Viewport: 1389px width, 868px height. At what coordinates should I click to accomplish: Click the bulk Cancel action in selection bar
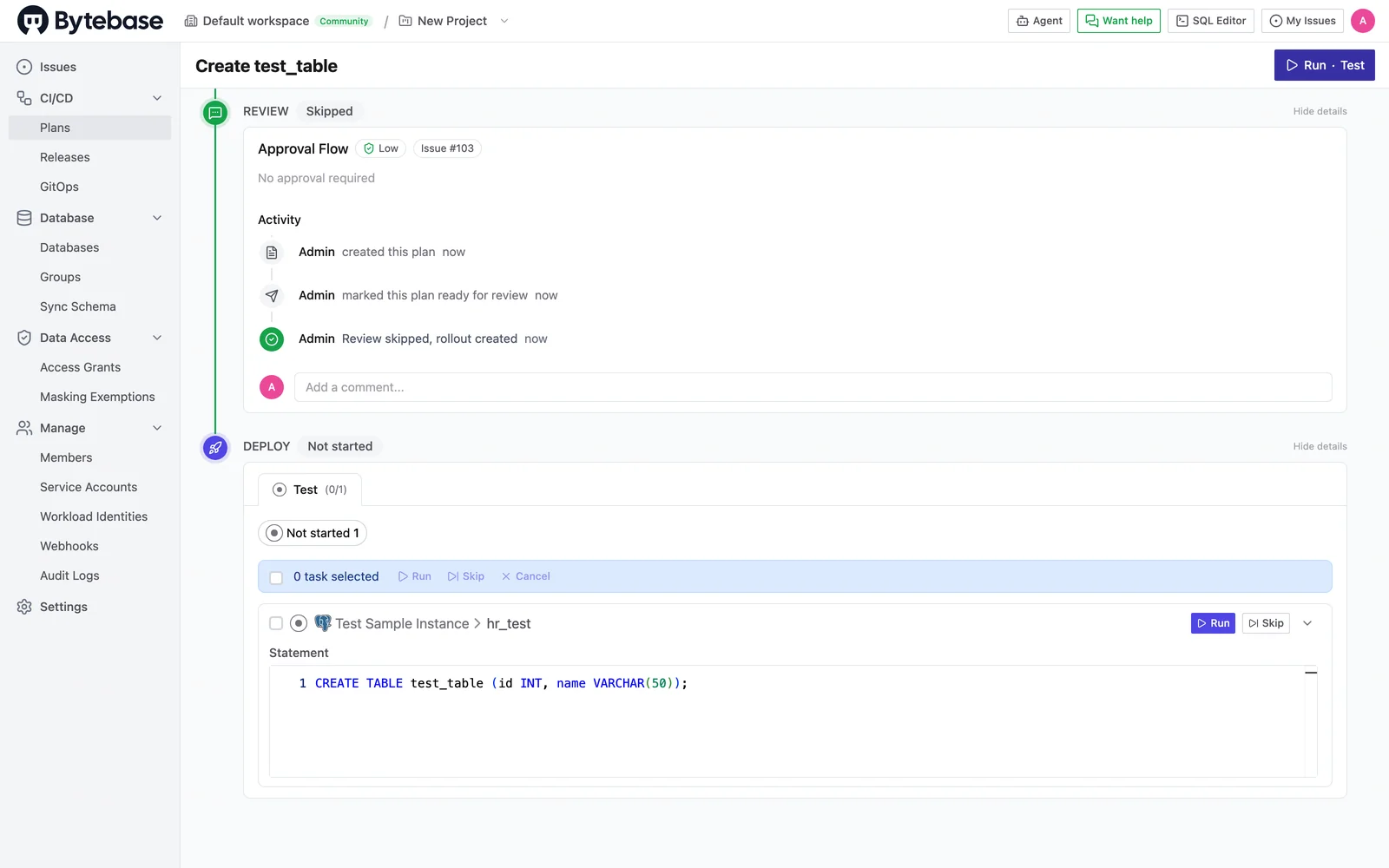click(x=525, y=576)
